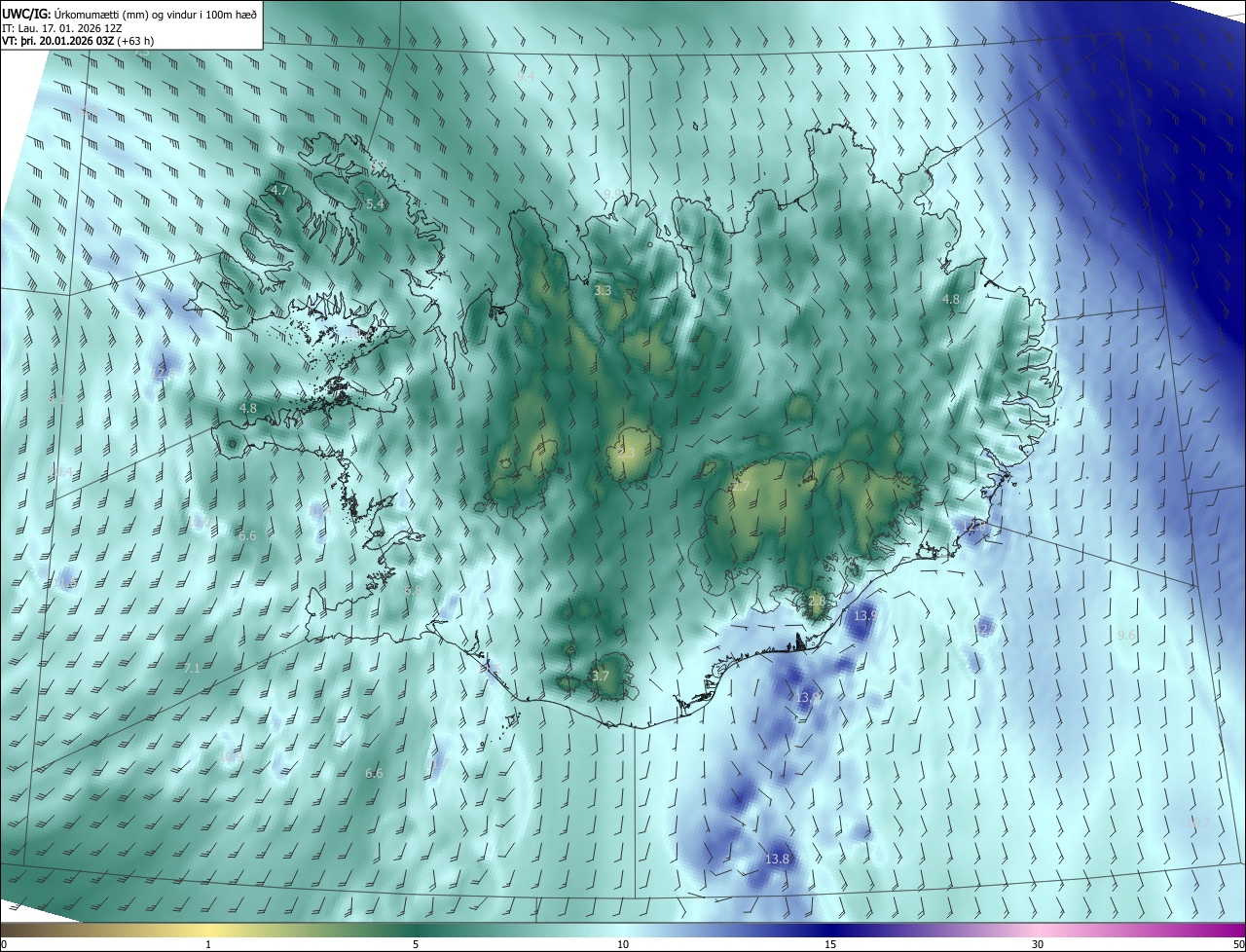The image size is (1246, 952).
Task: Click the 5.4 value label on the map
Action: click(x=375, y=204)
